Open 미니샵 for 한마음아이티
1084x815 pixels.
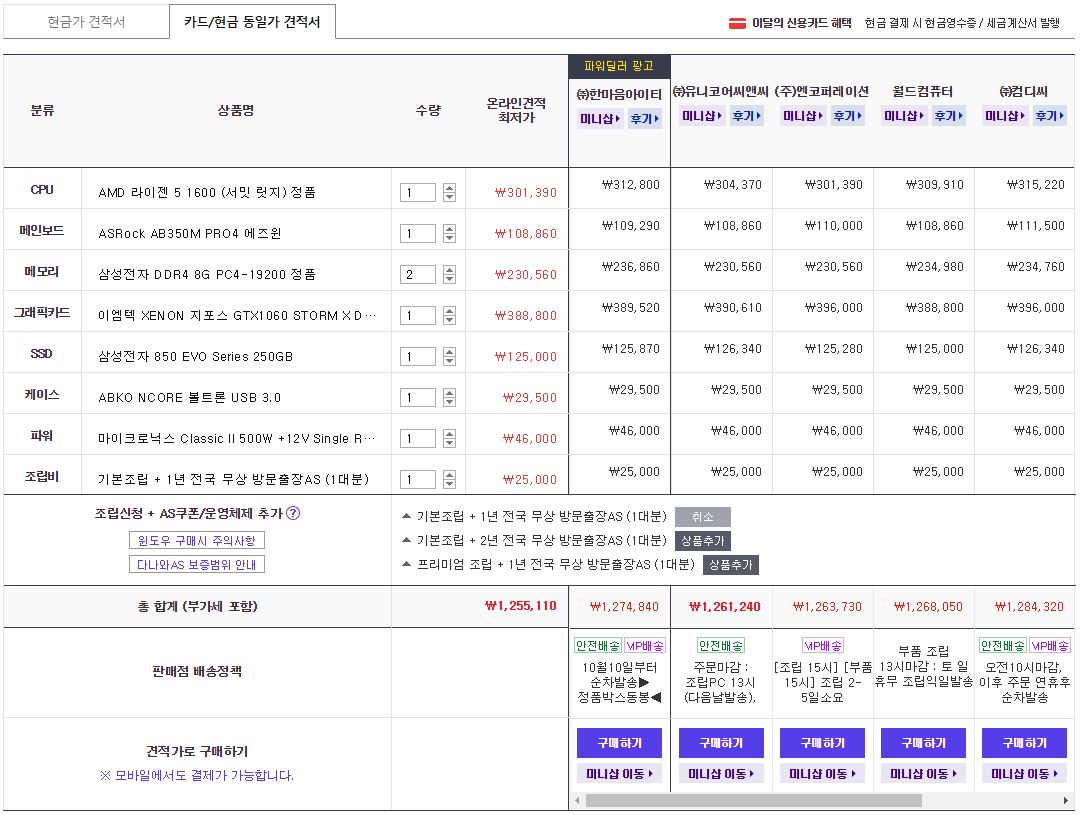tap(600, 119)
